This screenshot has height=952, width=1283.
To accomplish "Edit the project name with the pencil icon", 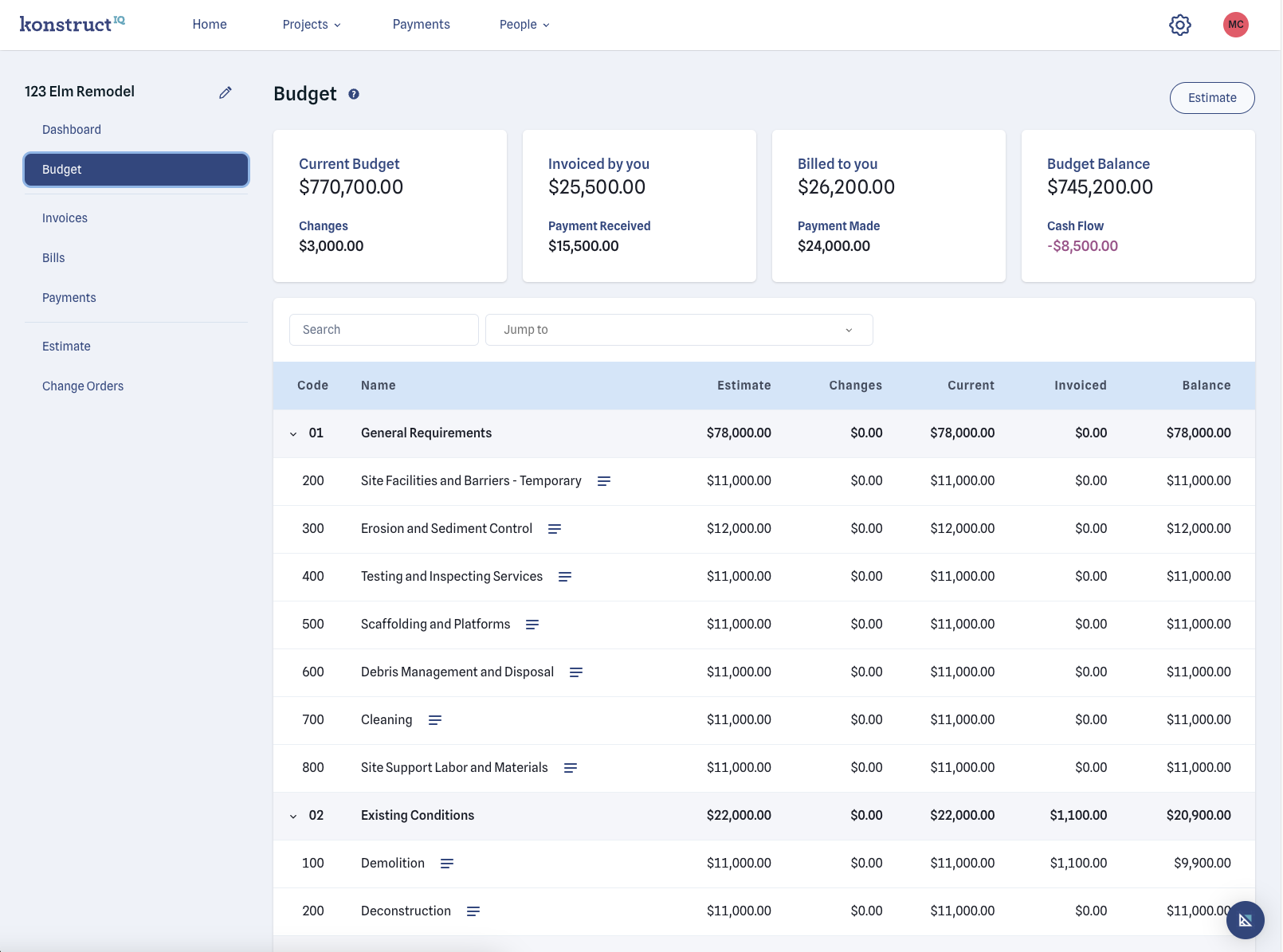I will pyautogui.click(x=225, y=92).
